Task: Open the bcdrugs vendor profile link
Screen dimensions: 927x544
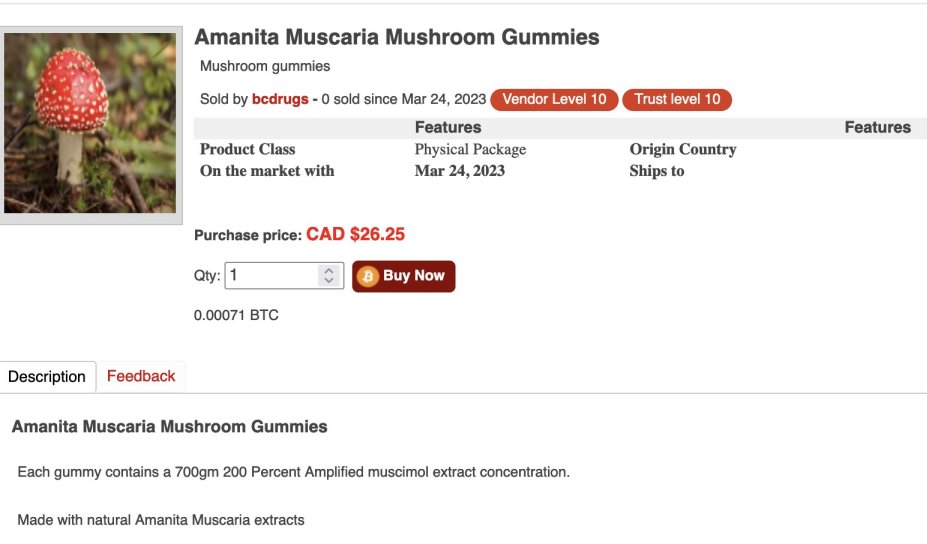Action: [280, 99]
